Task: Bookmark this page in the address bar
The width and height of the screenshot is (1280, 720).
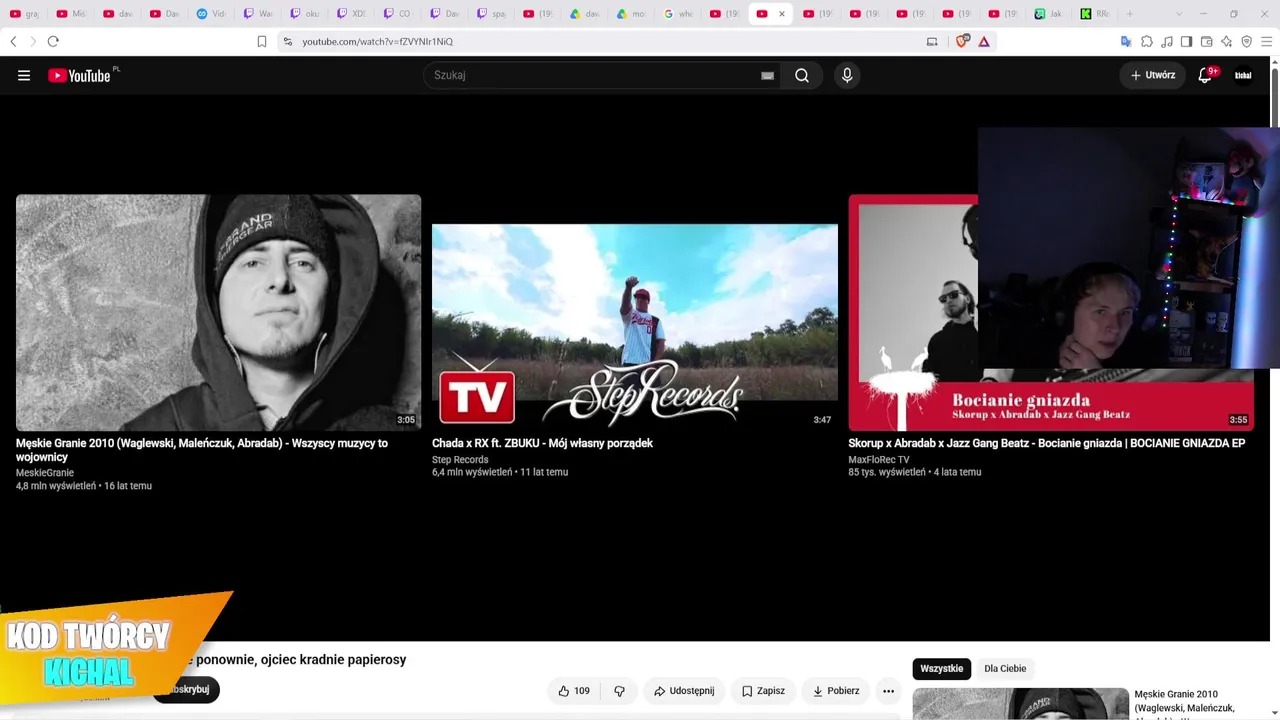Action: (x=262, y=41)
